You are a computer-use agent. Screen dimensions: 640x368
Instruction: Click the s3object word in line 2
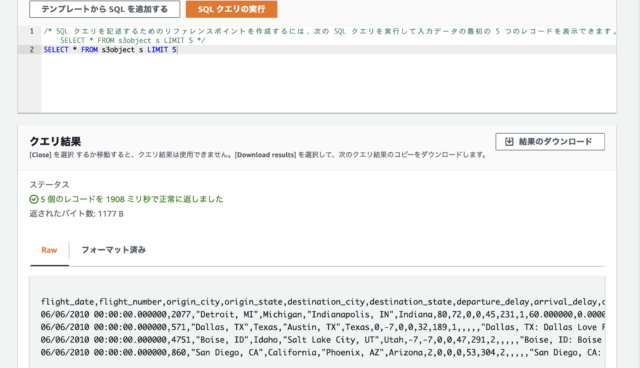(118, 49)
